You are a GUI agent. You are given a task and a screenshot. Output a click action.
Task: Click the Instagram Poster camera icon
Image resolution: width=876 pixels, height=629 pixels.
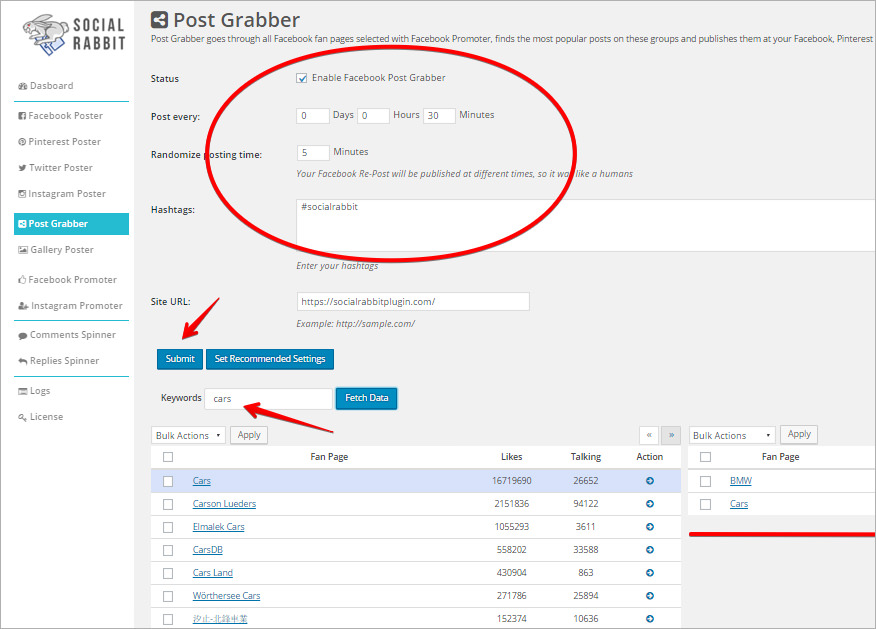(22, 194)
